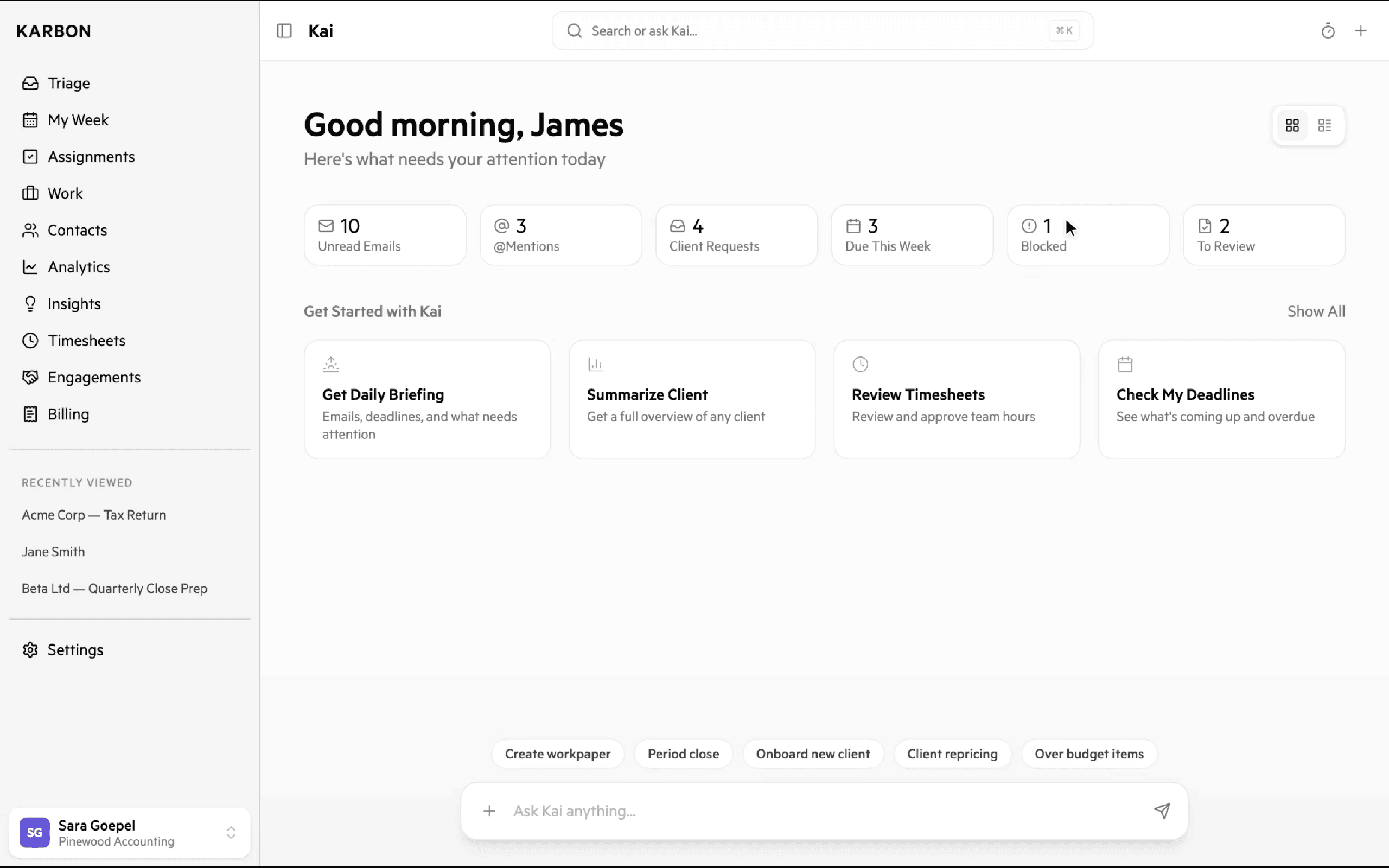Click the attach plus icon in Ask Kai box
1389x868 pixels.
[x=489, y=810]
